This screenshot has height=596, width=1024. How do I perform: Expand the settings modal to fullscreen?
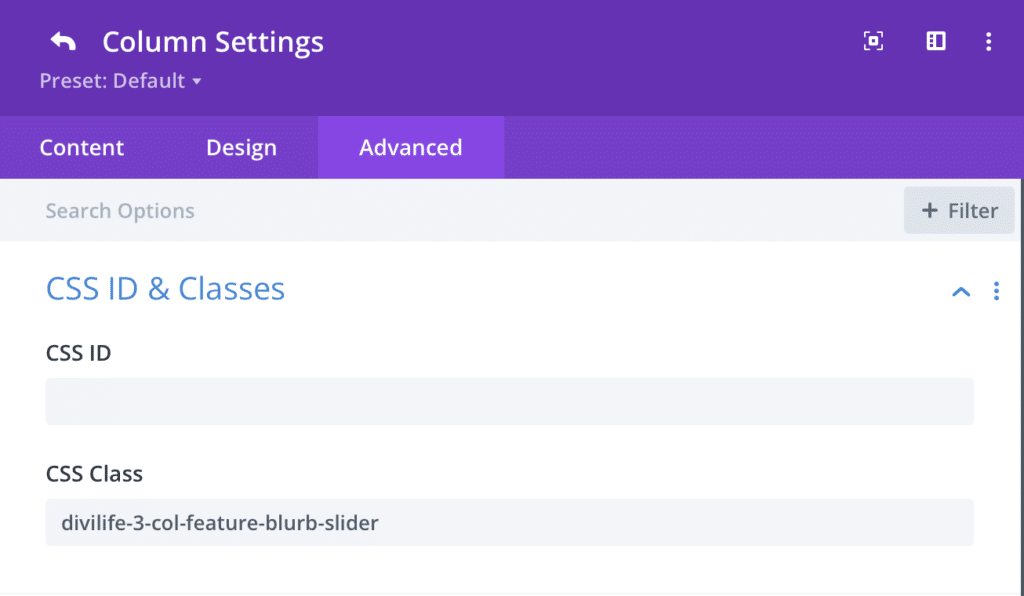(x=873, y=41)
